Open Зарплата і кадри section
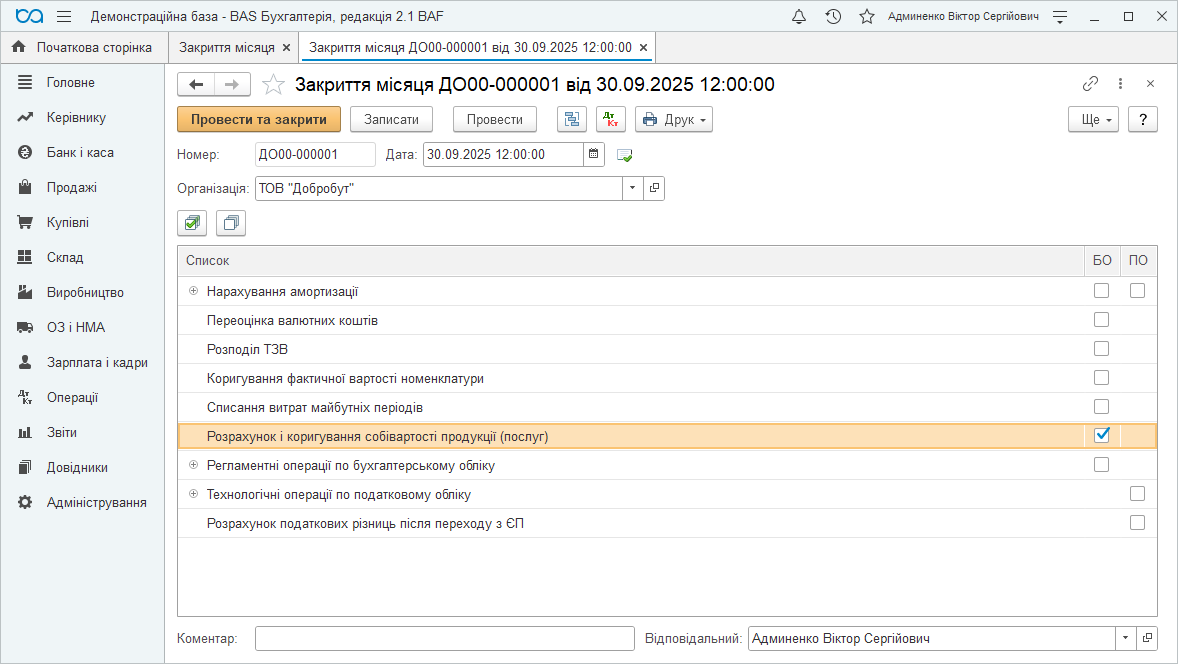Image resolution: width=1178 pixels, height=664 pixels. tap(97, 362)
